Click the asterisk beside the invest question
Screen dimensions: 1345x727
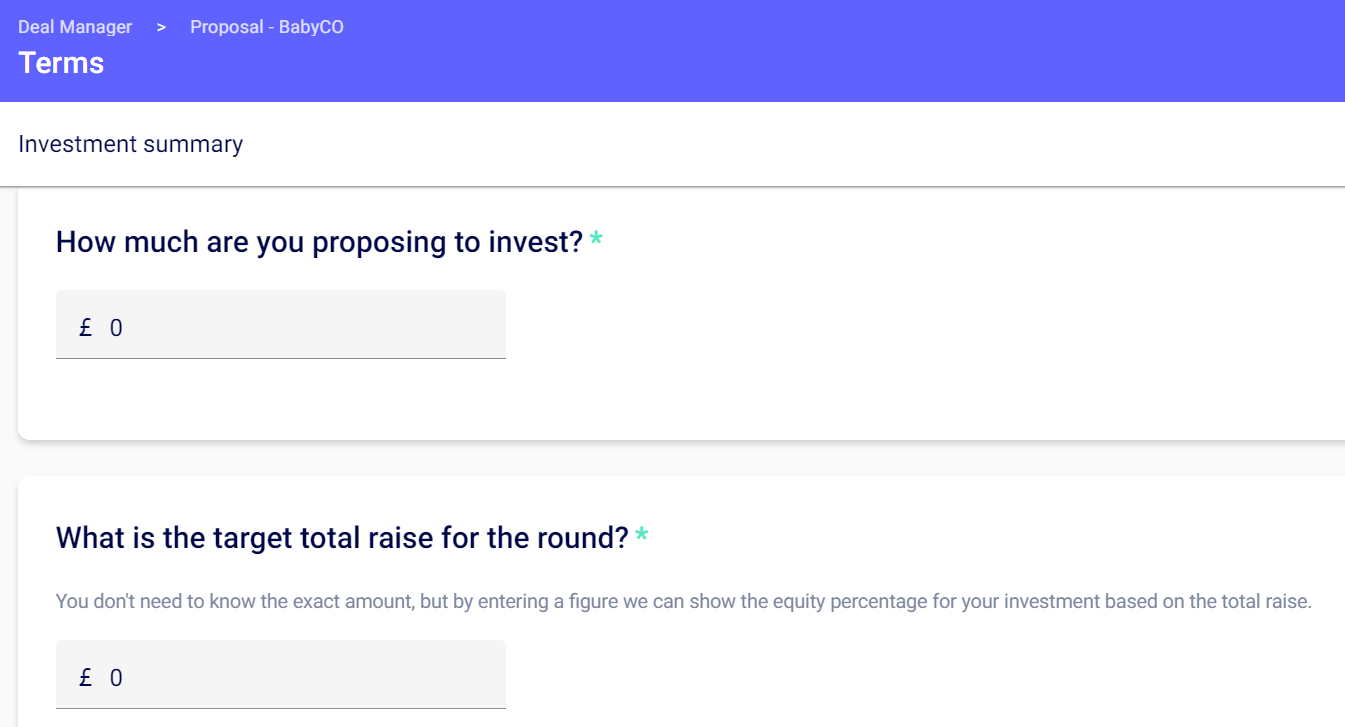pos(596,240)
